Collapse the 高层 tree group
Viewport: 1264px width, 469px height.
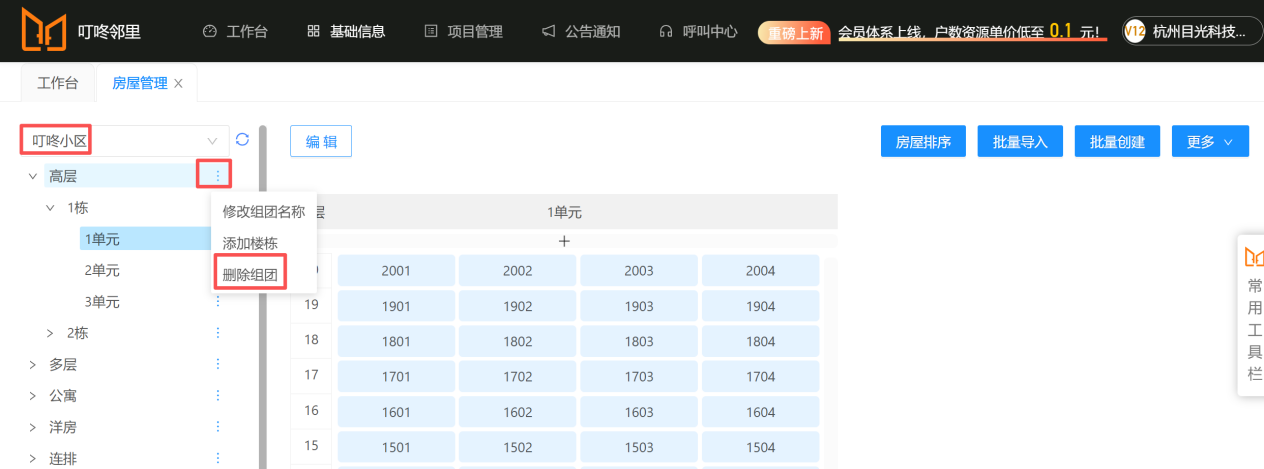pyautogui.click(x=33, y=176)
